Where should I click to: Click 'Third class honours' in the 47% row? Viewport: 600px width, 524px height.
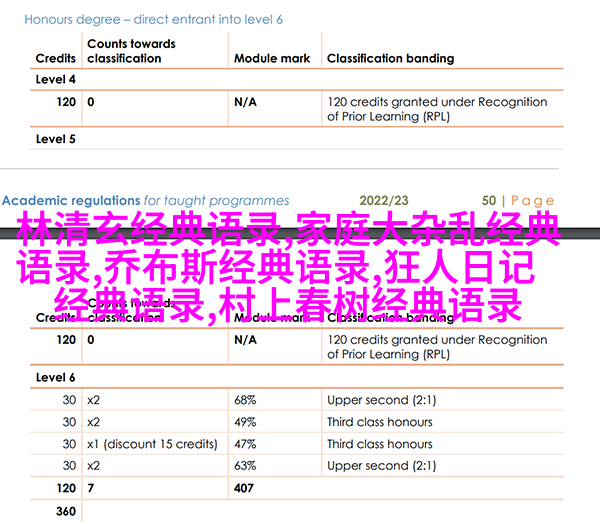point(380,444)
